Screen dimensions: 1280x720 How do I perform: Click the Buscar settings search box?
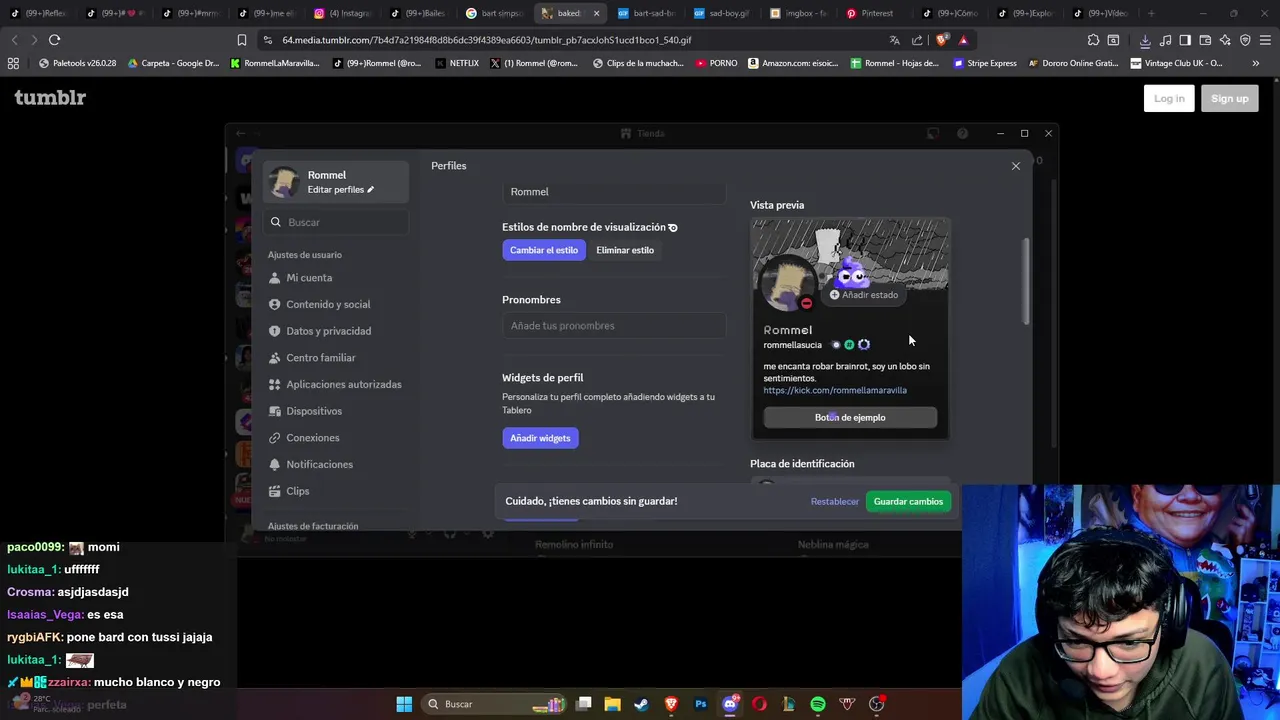coord(336,222)
